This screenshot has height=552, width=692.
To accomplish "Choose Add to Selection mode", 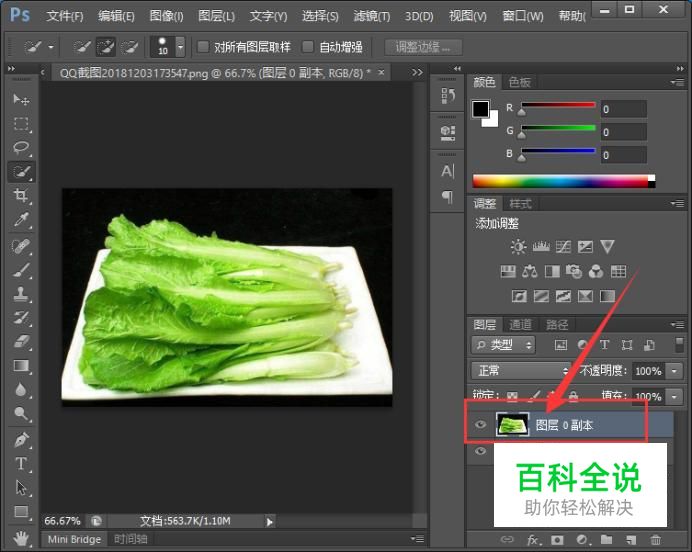I will [x=106, y=46].
